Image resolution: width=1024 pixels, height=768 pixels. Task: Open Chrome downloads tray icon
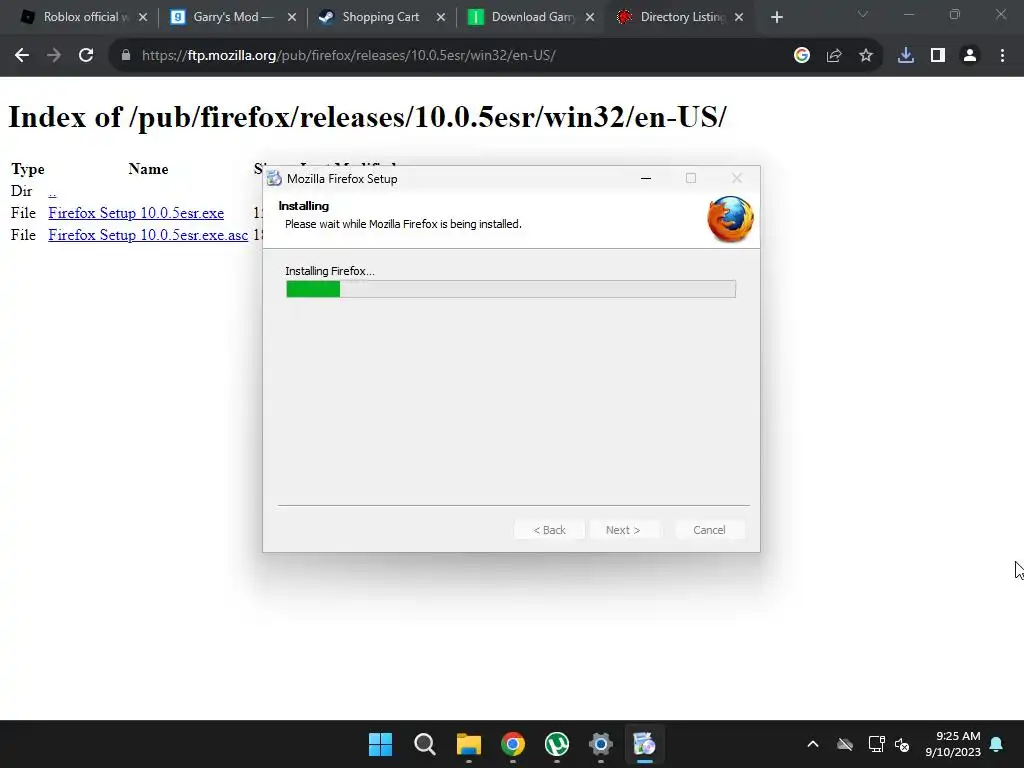pyautogui.click(x=906, y=56)
